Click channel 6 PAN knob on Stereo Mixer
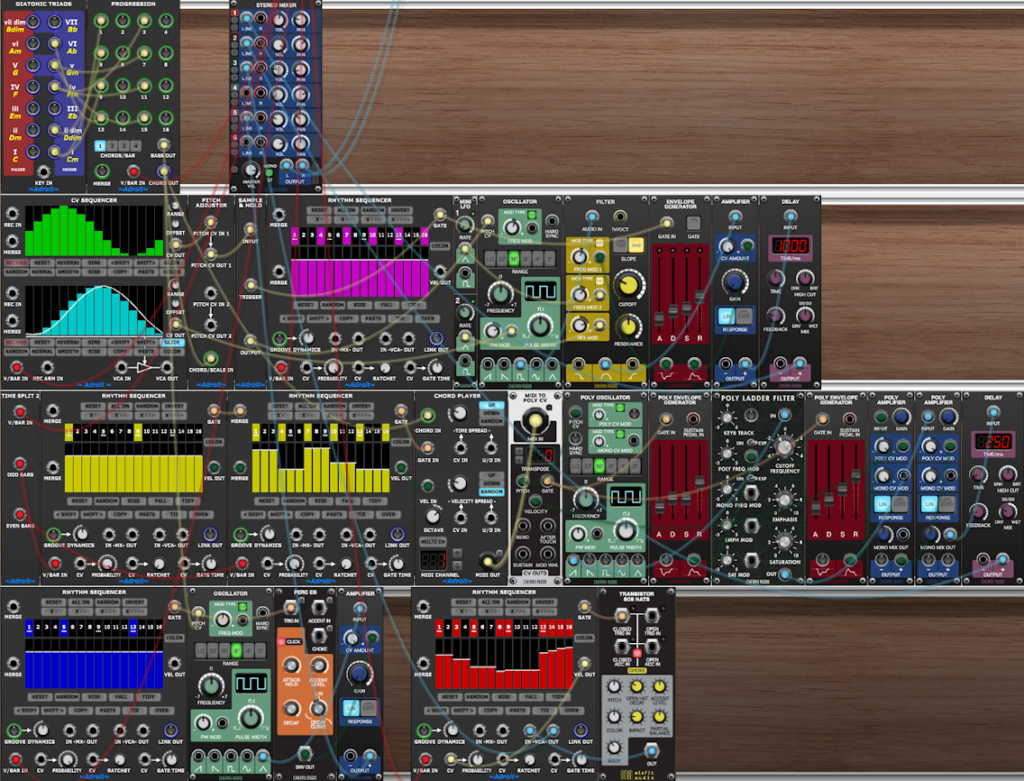This screenshot has width=1024, height=781. tap(301, 144)
